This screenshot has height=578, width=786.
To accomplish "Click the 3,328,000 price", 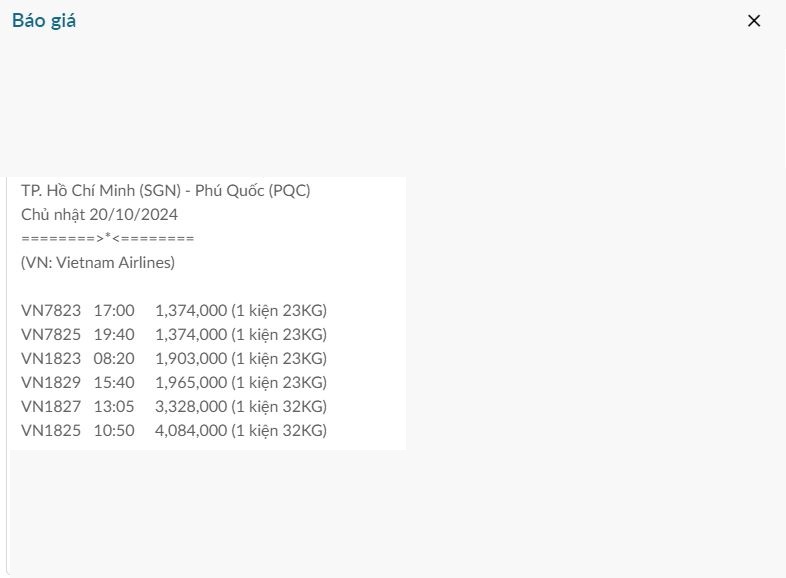I will tap(190, 406).
